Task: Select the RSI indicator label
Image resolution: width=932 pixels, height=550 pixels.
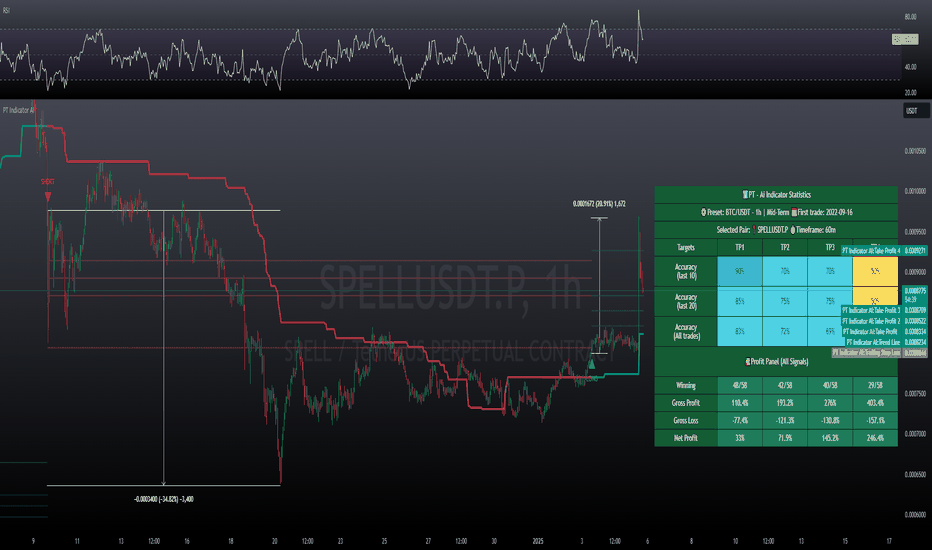Action: click(6, 10)
